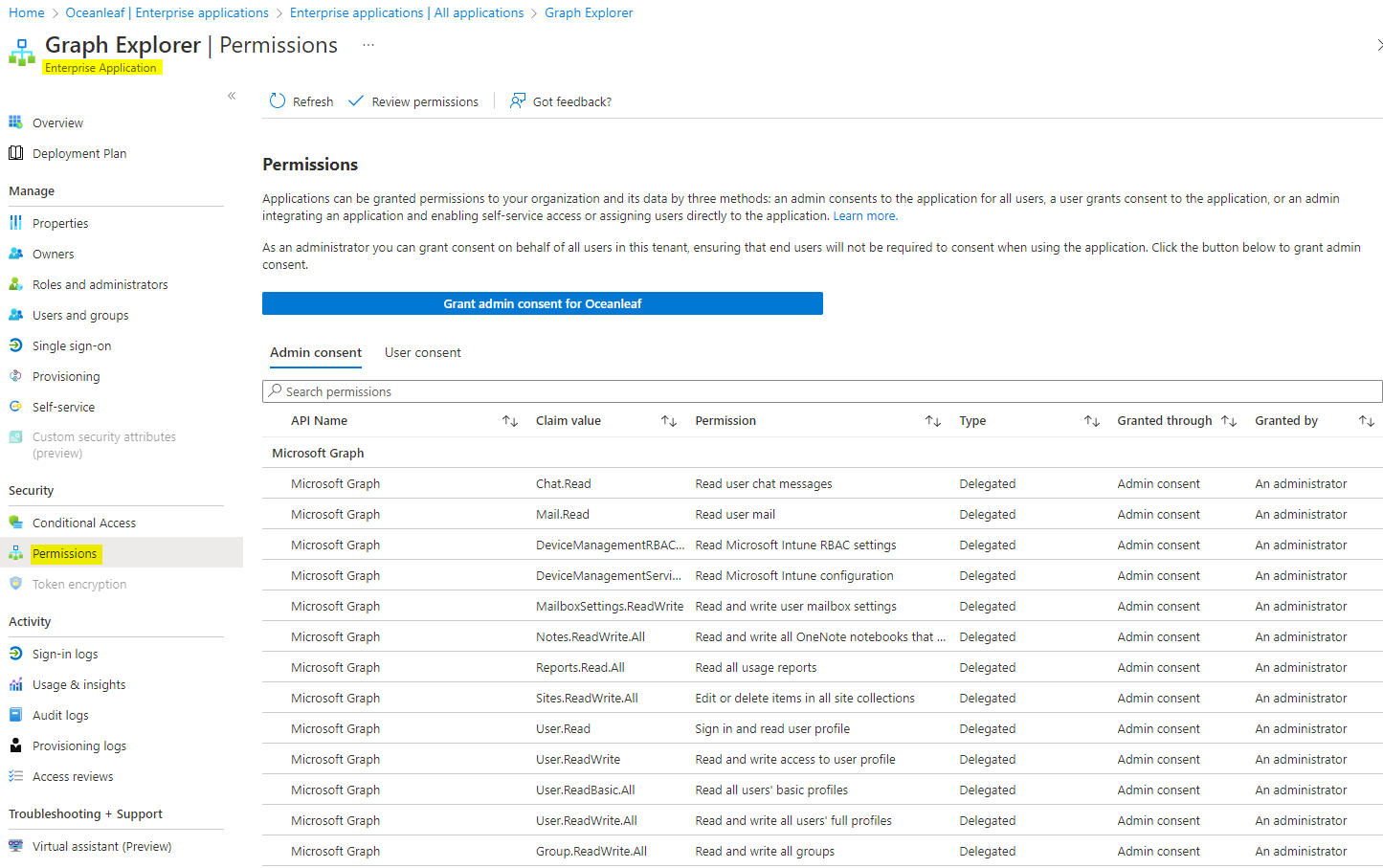This screenshot has height=868, width=1383.
Task: Click the Permissions icon in sidebar
Action: pos(15,553)
